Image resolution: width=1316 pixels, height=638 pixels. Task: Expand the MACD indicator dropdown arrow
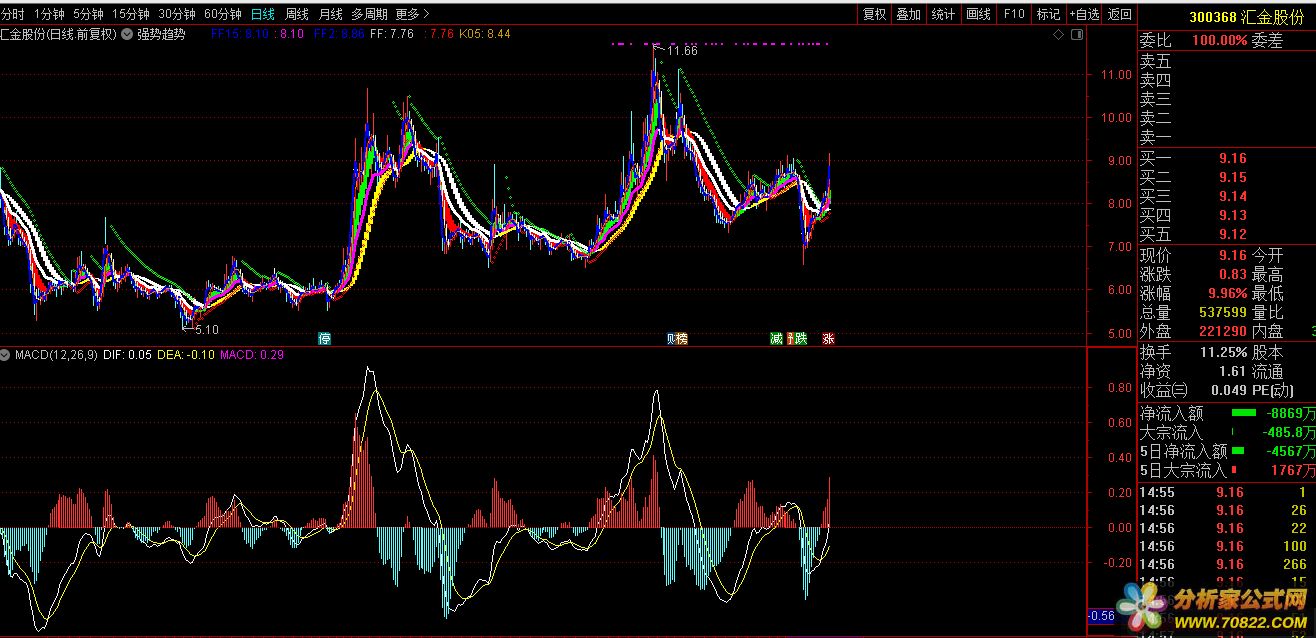coord(6,354)
